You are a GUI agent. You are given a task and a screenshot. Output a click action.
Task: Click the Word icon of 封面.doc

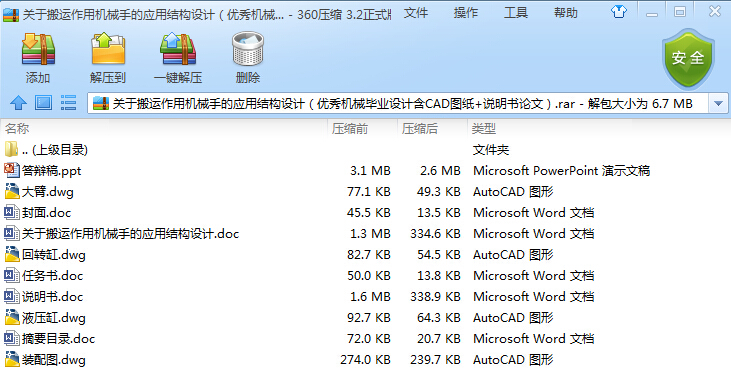[11, 212]
